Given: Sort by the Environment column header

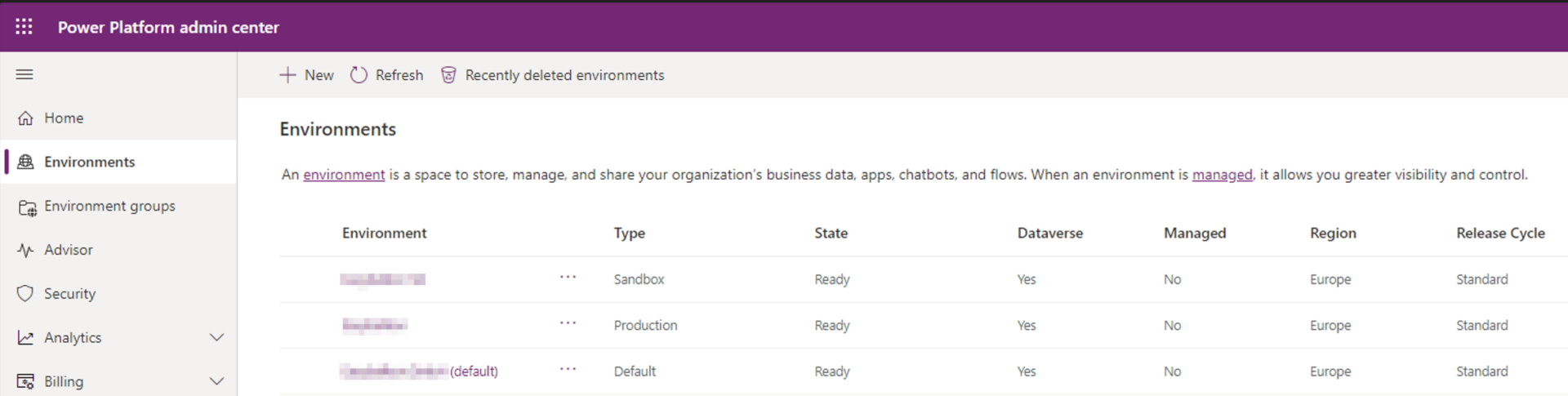Looking at the screenshot, I should pyautogui.click(x=384, y=233).
